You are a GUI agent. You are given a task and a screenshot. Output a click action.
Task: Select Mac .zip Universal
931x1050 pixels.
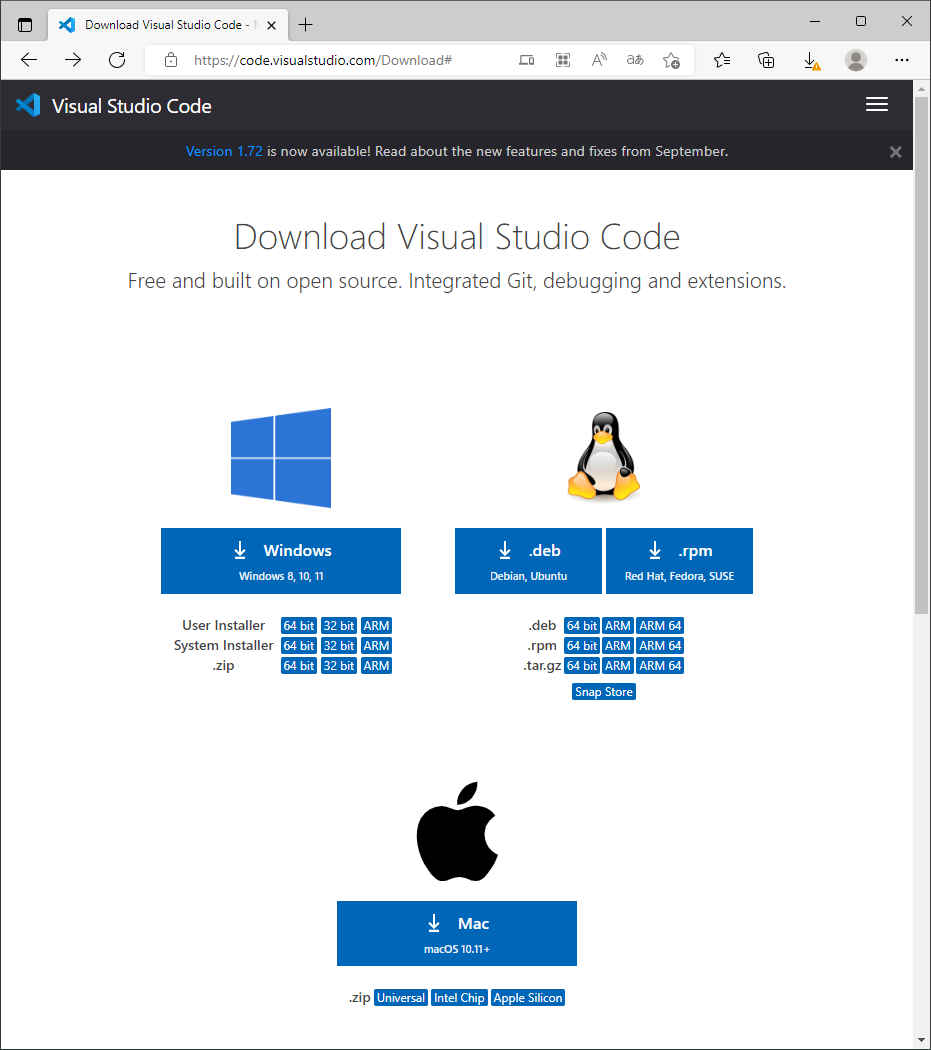point(401,998)
